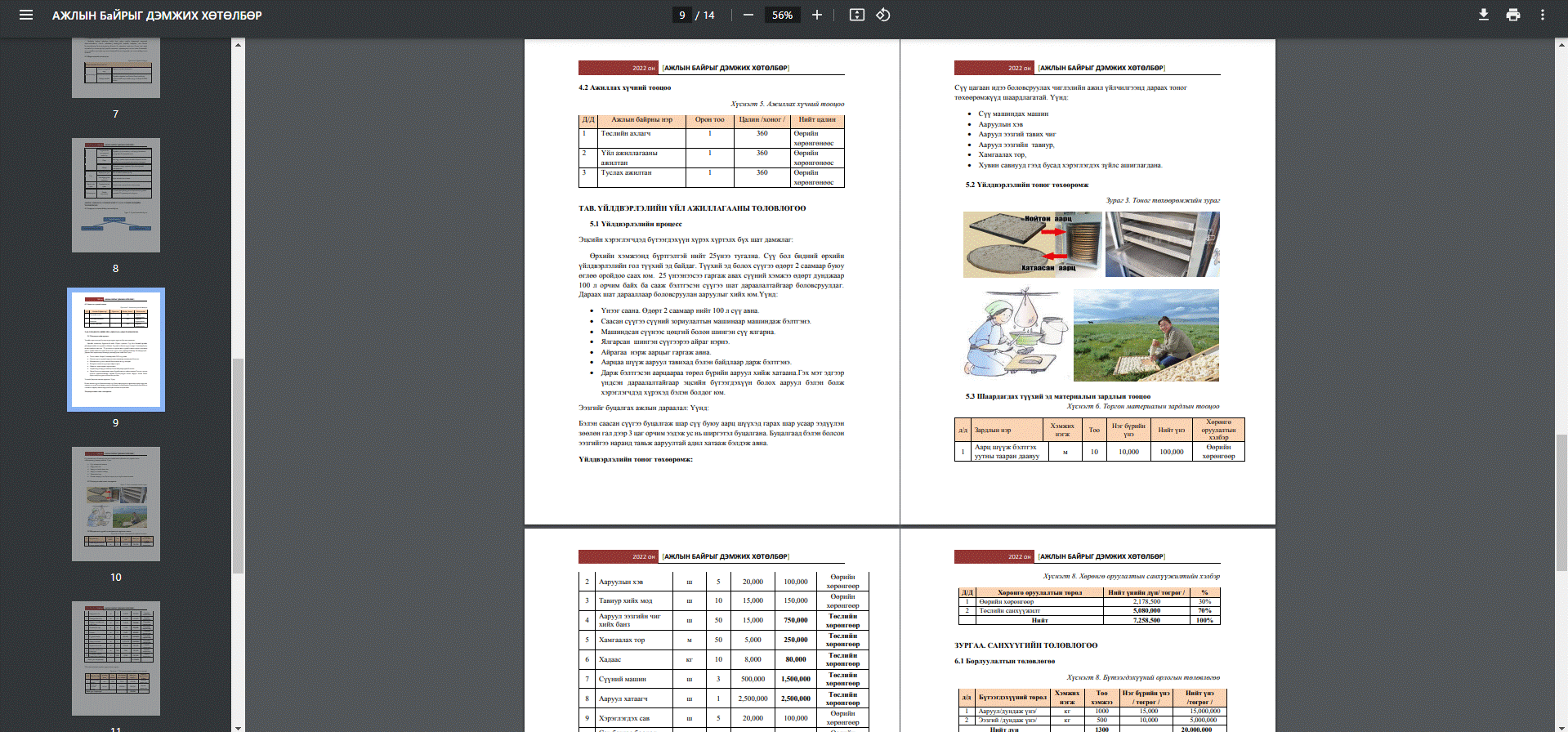Click the heading 'ЗУРГАА. САНХҮҮГИЙН ТӨЛӨВЛӨГӨӨ'

tap(1025, 645)
